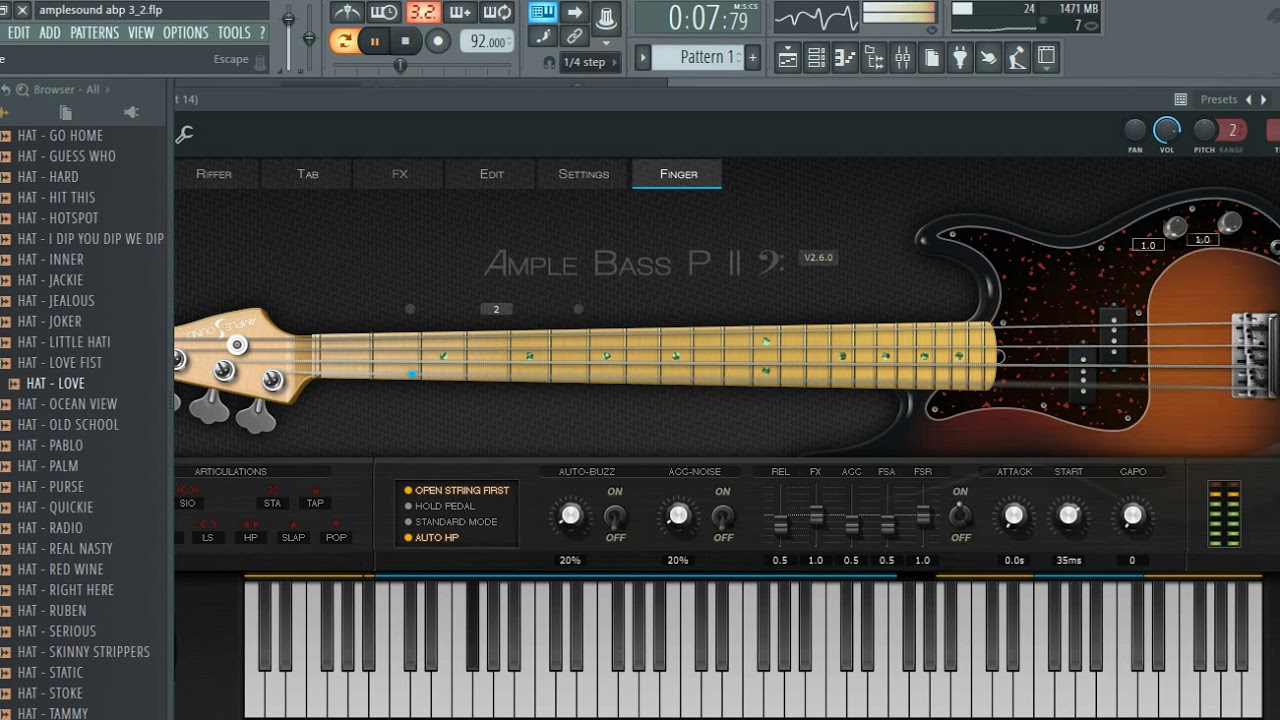Click the tempo field showing 92.000
The width and height of the screenshot is (1280, 720).
pos(488,42)
